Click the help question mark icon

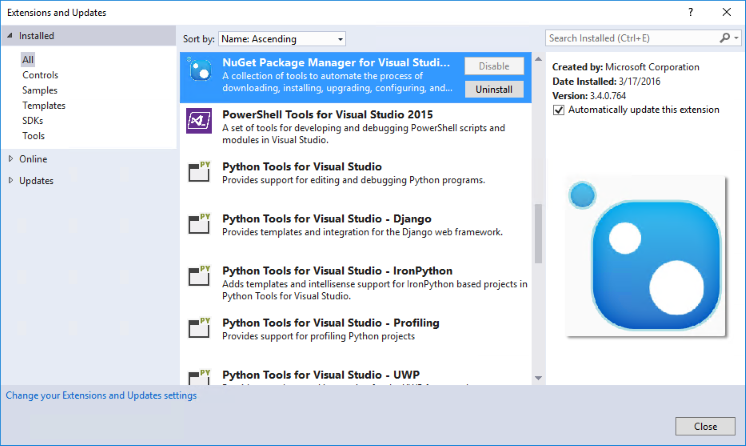(x=690, y=12)
